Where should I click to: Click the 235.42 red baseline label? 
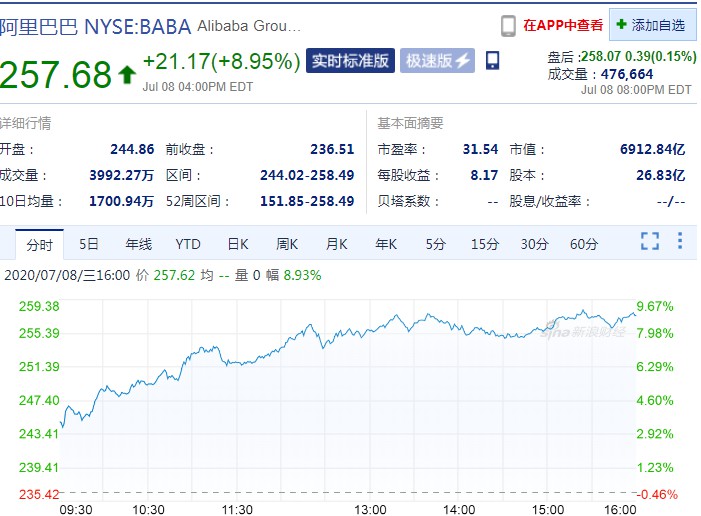point(39,495)
